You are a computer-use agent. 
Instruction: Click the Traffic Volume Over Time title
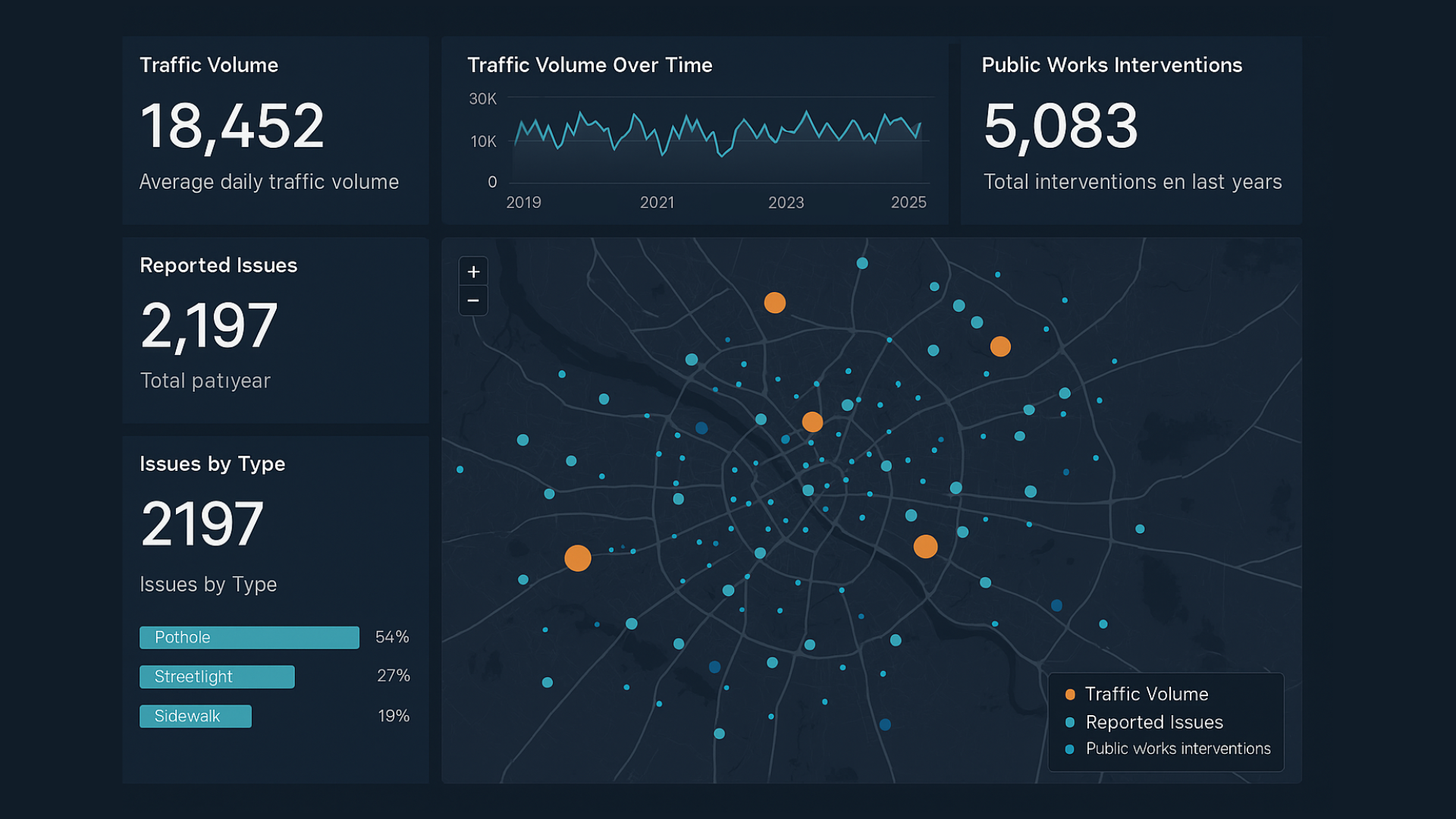point(589,65)
